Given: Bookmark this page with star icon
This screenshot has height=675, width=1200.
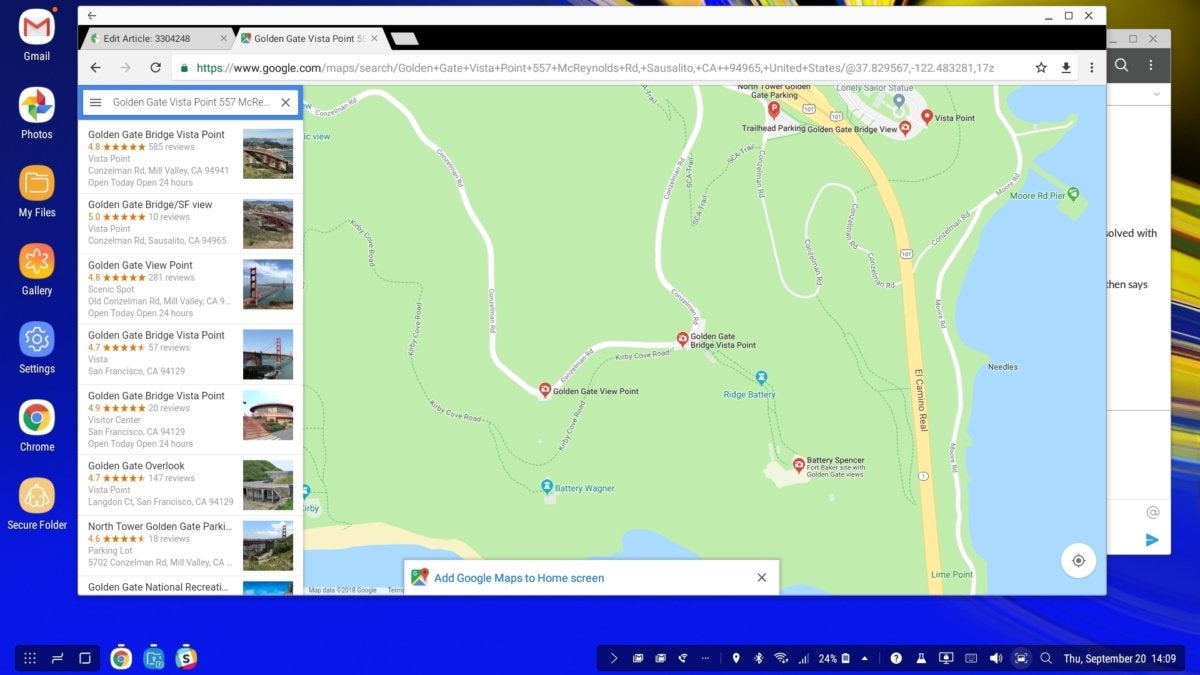Looking at the screenshot, I should tap(1041, 67).
